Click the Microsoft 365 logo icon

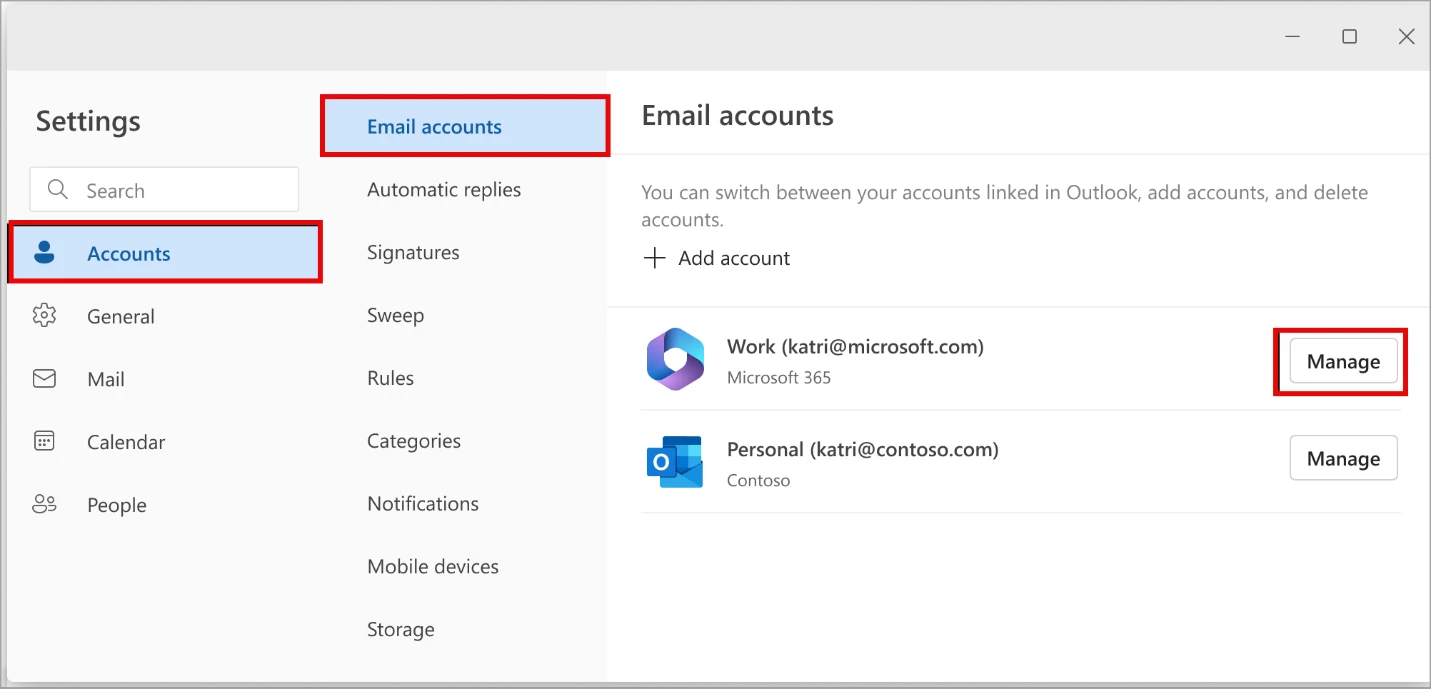675,359
